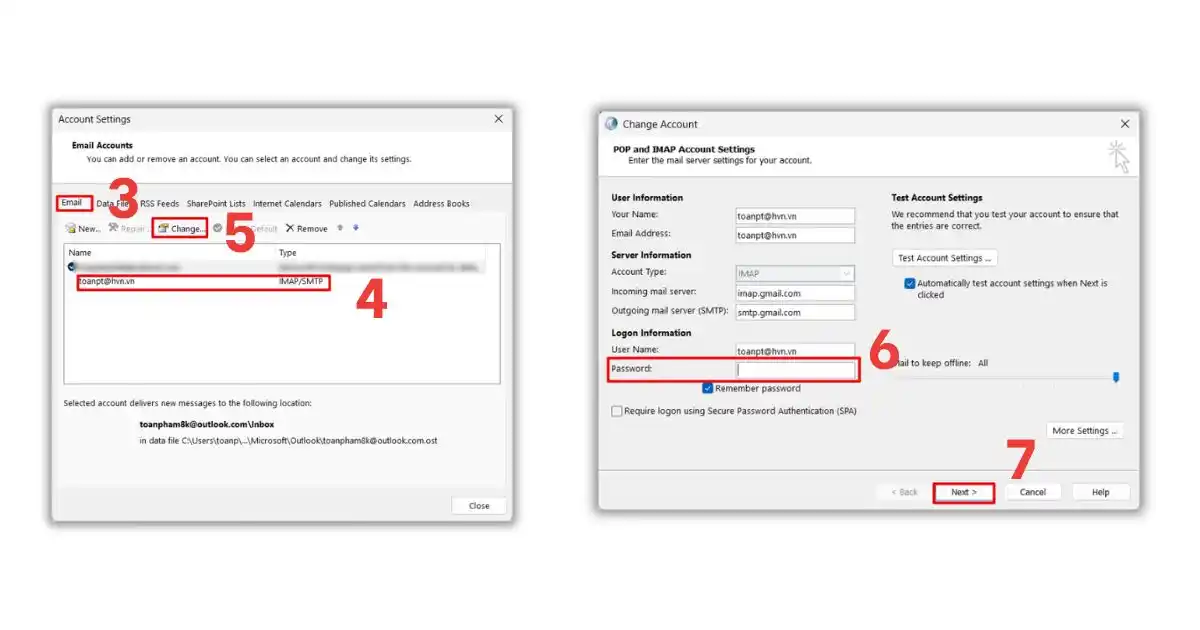Close the Account Settings dialog with Close button

(x=479, y=506)
